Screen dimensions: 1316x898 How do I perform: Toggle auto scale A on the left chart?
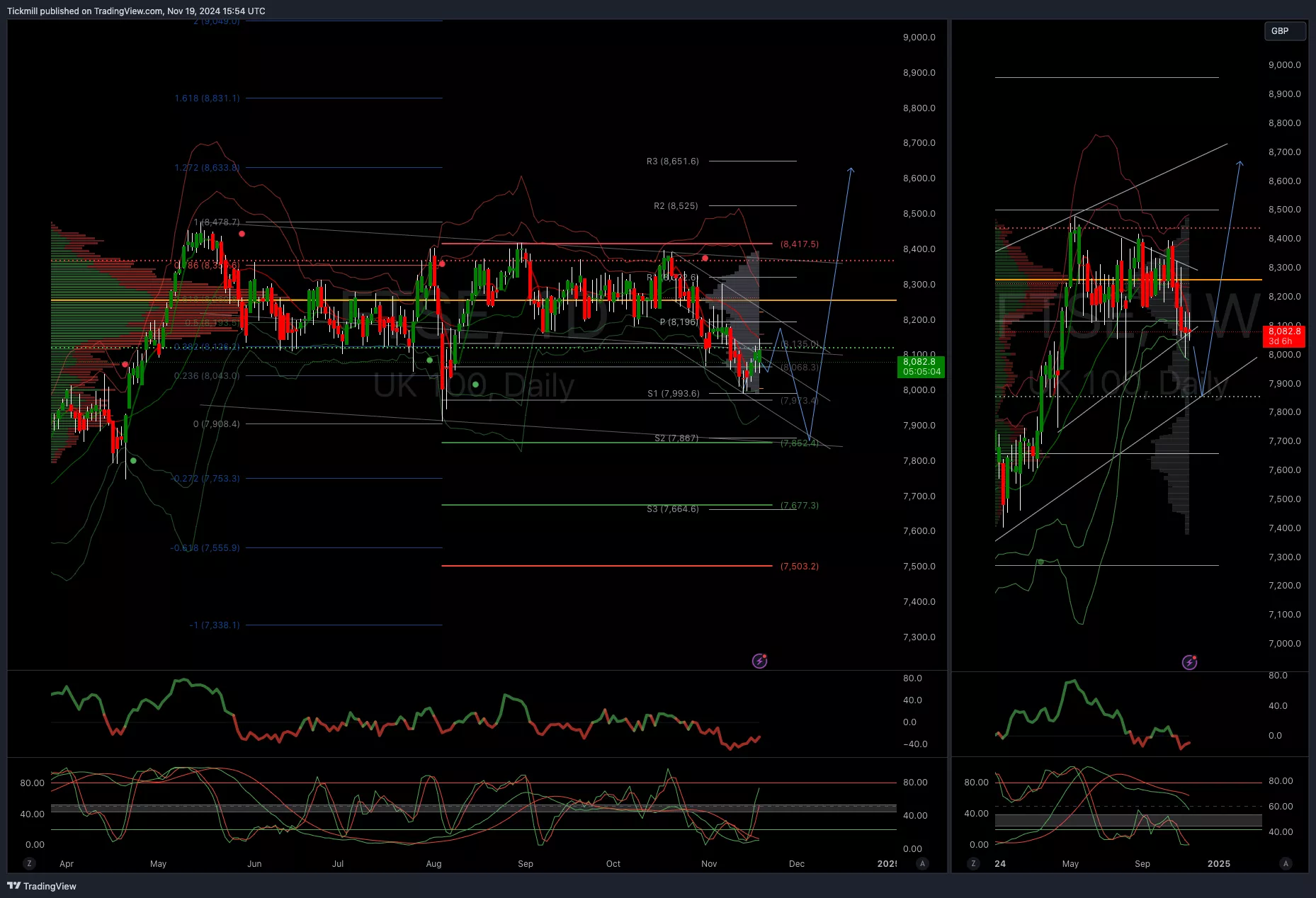pyautogui.click(x=921, y=863)
